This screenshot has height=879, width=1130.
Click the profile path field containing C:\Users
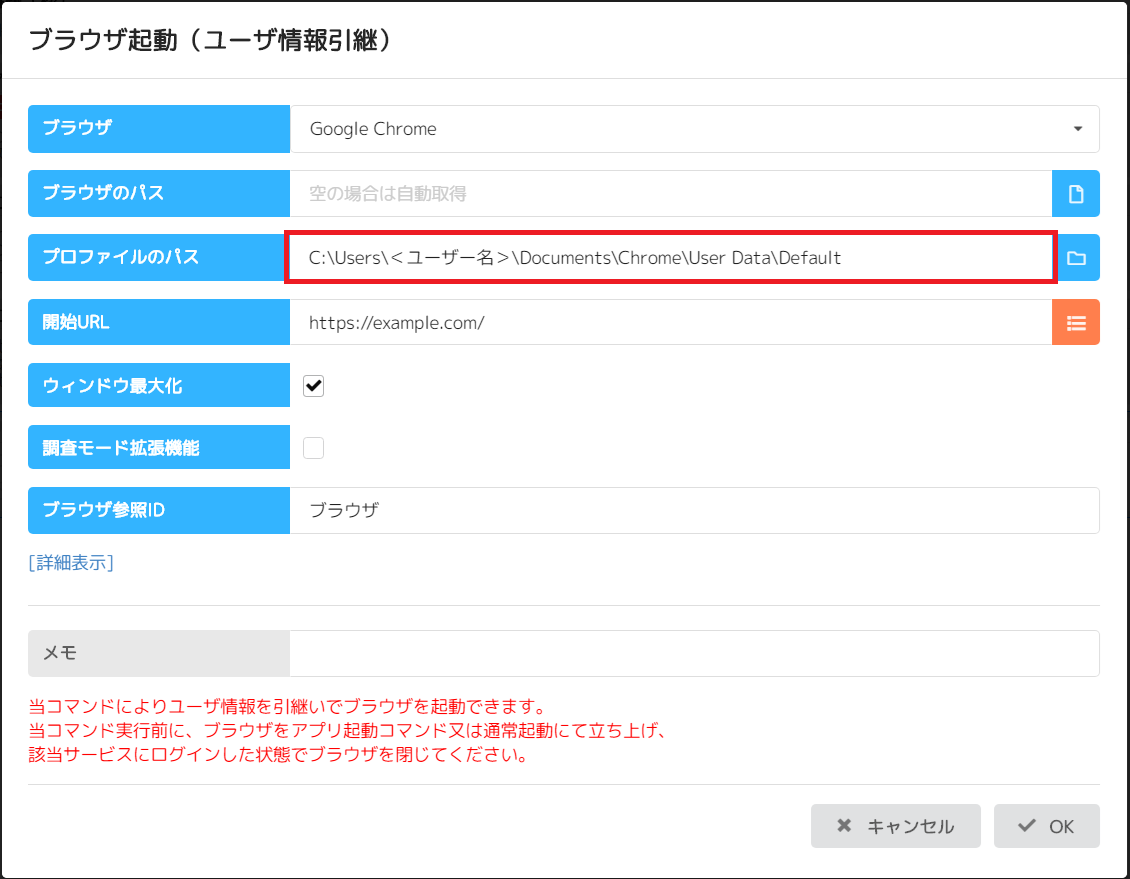[x=670, y=258]
